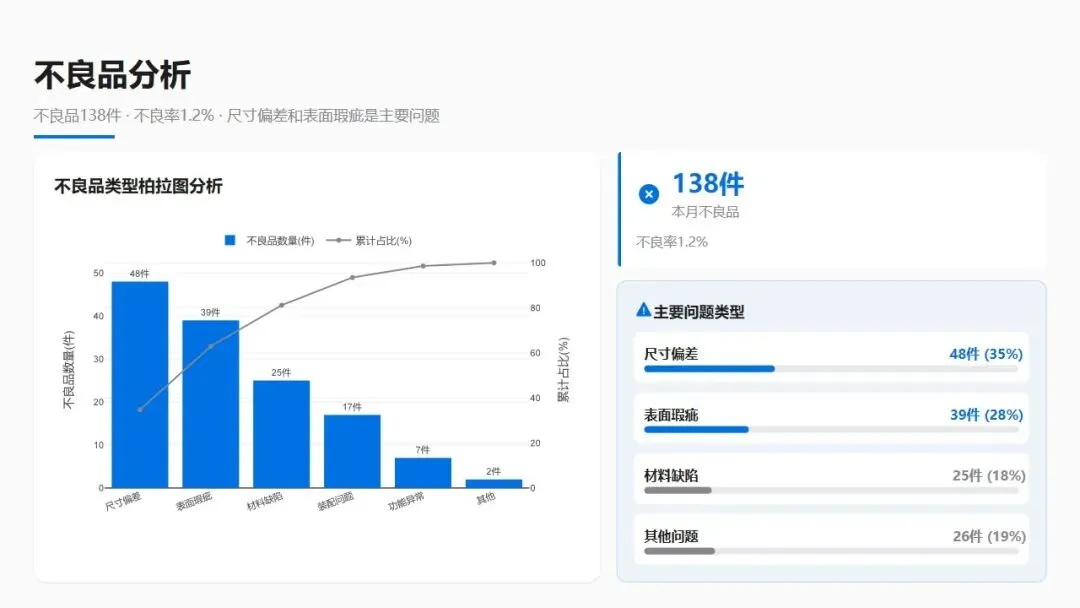The width and height of the screenshot is (1080, 608).
Task: Click the 其他 x-axis label
Action: tap(486, 498)
